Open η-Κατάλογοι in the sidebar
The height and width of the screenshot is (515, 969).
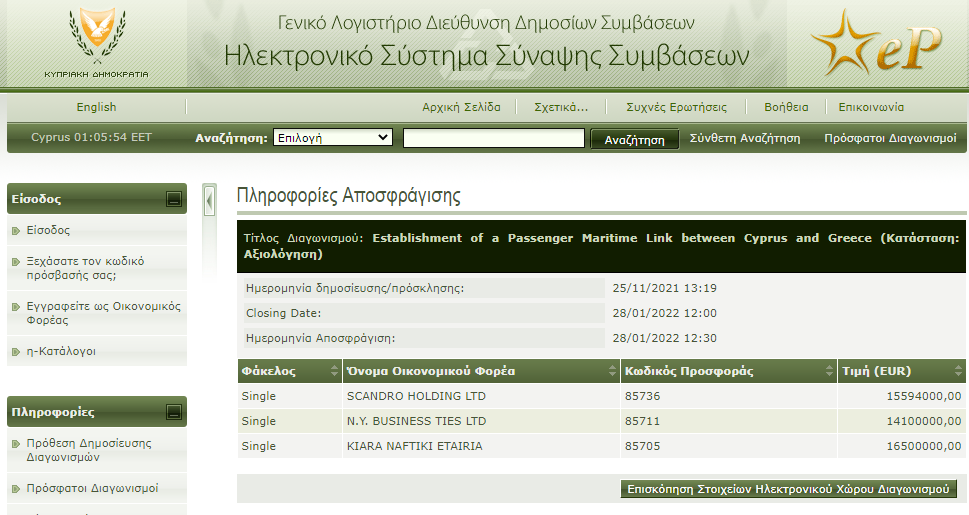[61, 351]
